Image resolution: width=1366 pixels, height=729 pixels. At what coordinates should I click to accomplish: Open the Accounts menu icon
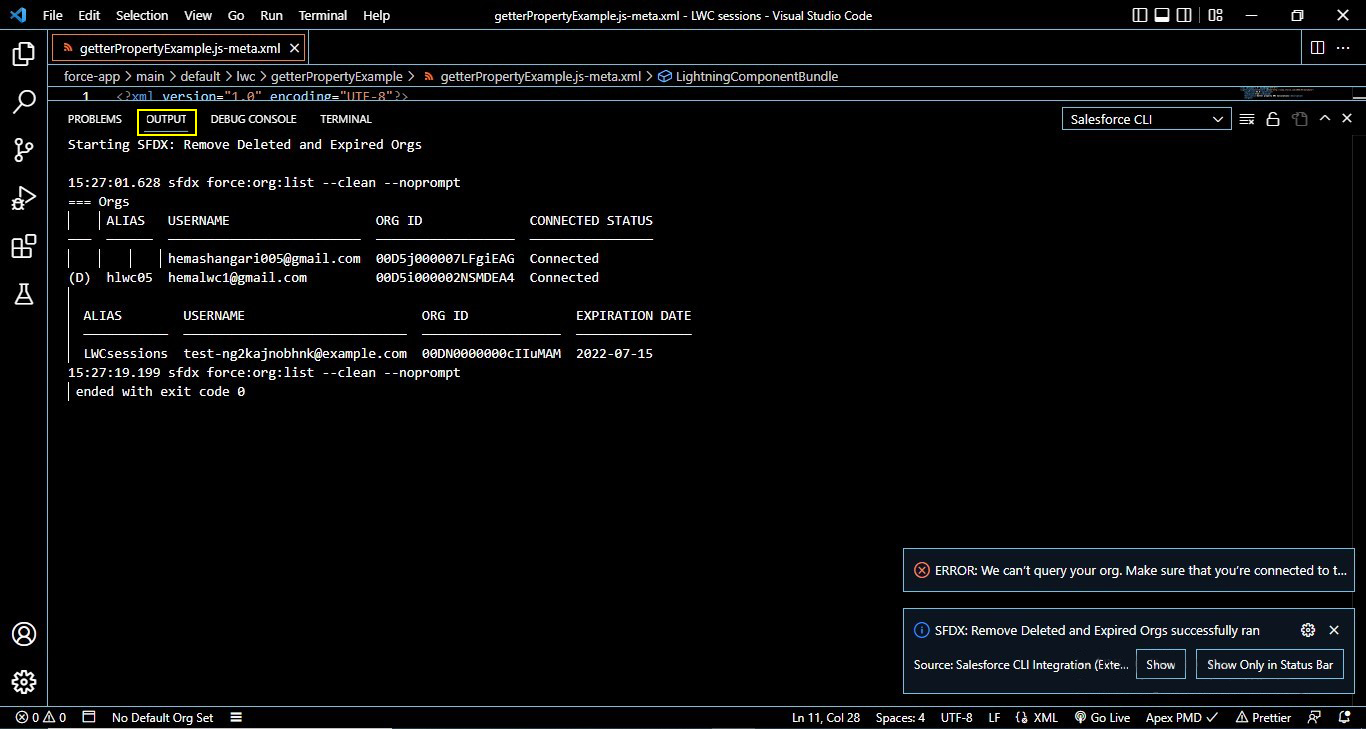[24, 634]
